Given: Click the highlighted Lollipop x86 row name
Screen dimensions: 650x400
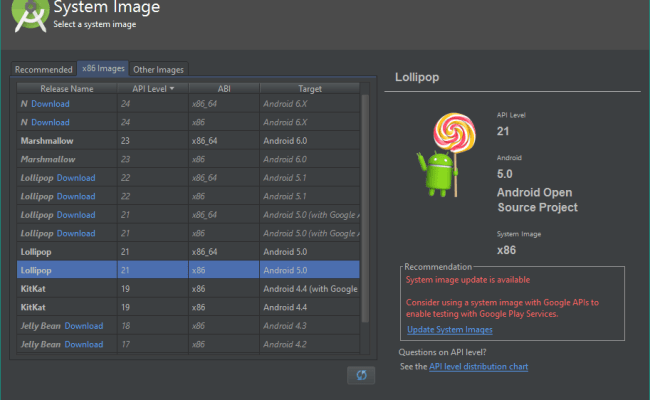Looking at the screenshot, I should (36, 270).
